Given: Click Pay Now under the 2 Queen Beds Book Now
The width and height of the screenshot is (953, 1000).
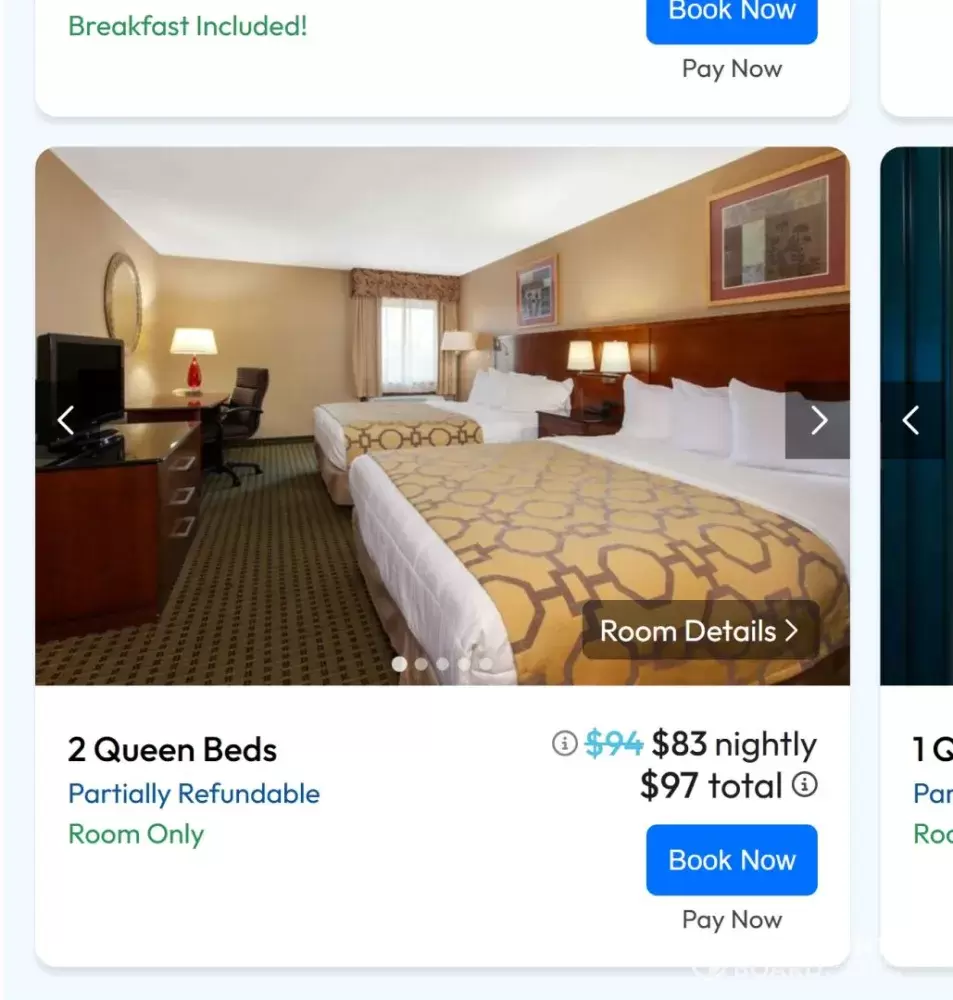Looking at the screenshot, I should pos(732,920).
